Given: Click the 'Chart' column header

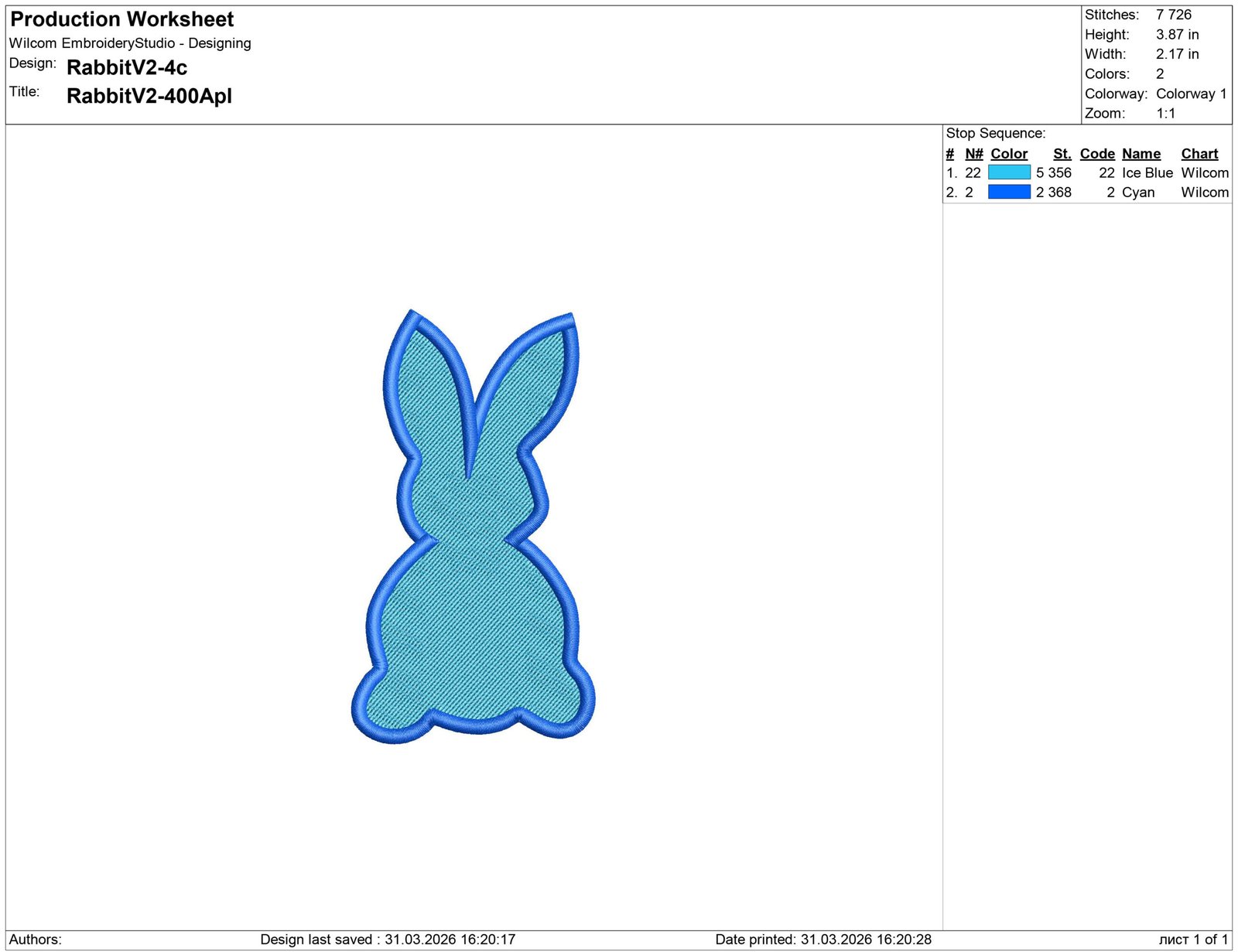Looking at the screenshot, I should pyautogui.click(x=1199, y=154).
